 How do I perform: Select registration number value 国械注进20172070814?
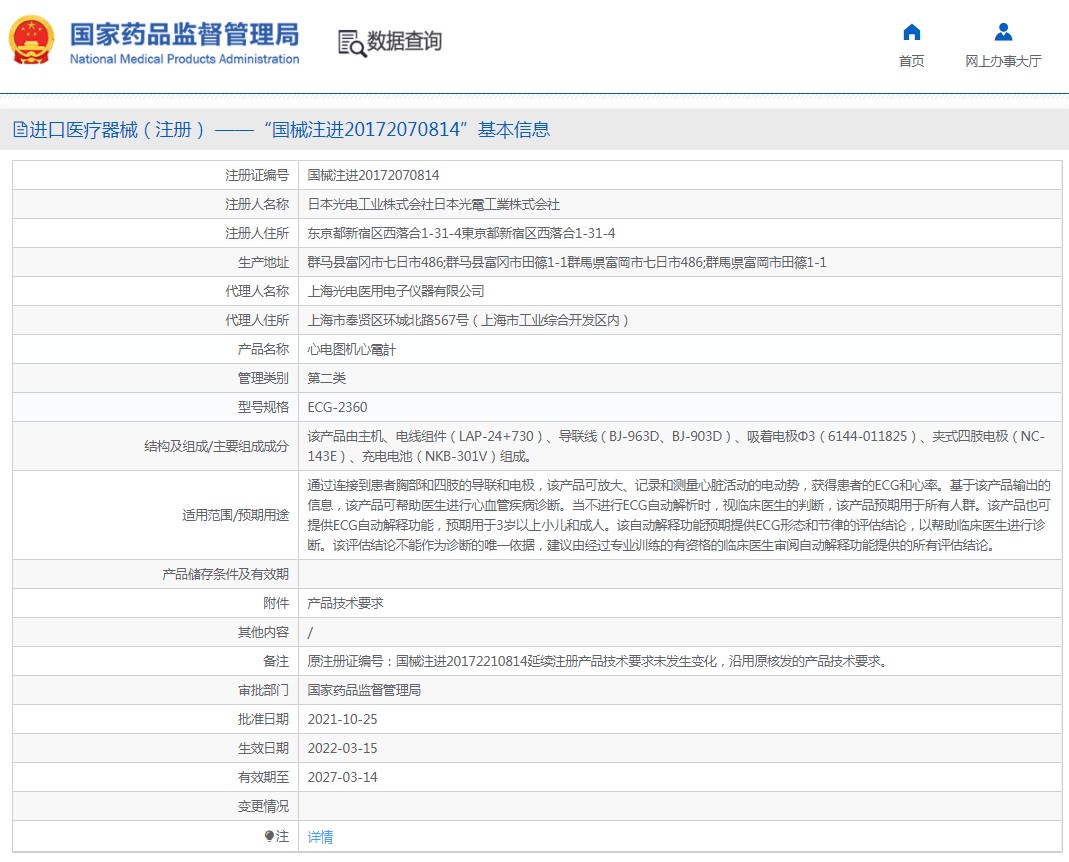point(373,175)
